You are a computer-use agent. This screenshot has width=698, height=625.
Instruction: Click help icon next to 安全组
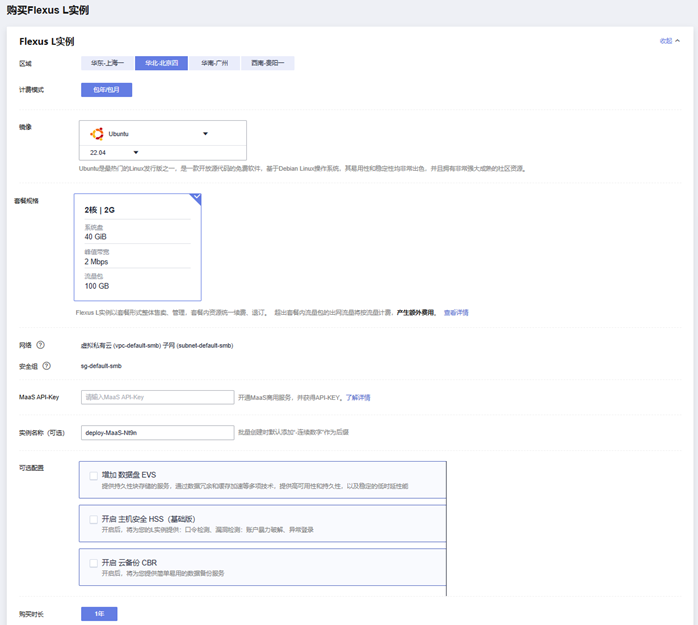47,365
